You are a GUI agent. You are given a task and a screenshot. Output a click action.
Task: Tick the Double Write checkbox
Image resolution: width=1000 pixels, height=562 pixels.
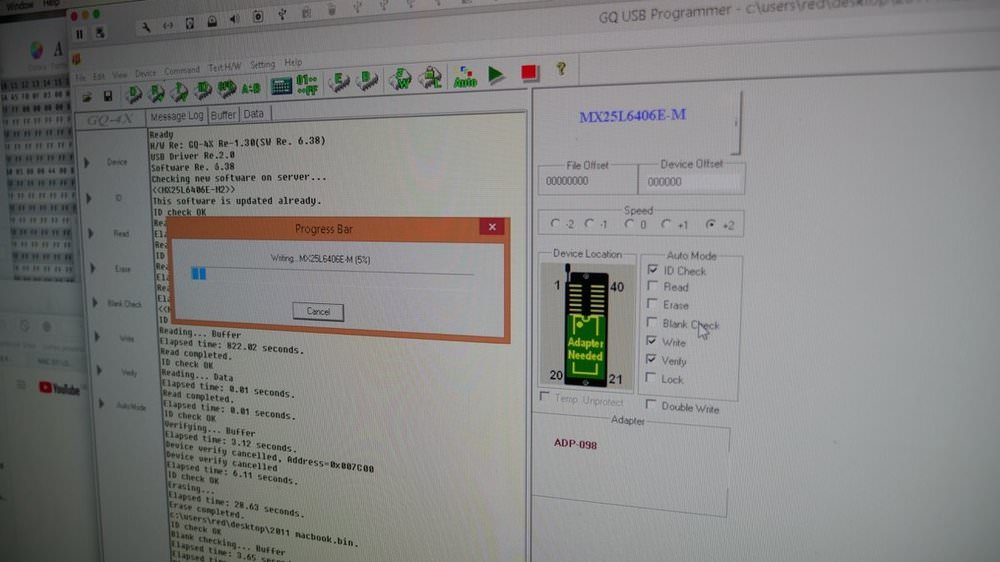(650, 404)
